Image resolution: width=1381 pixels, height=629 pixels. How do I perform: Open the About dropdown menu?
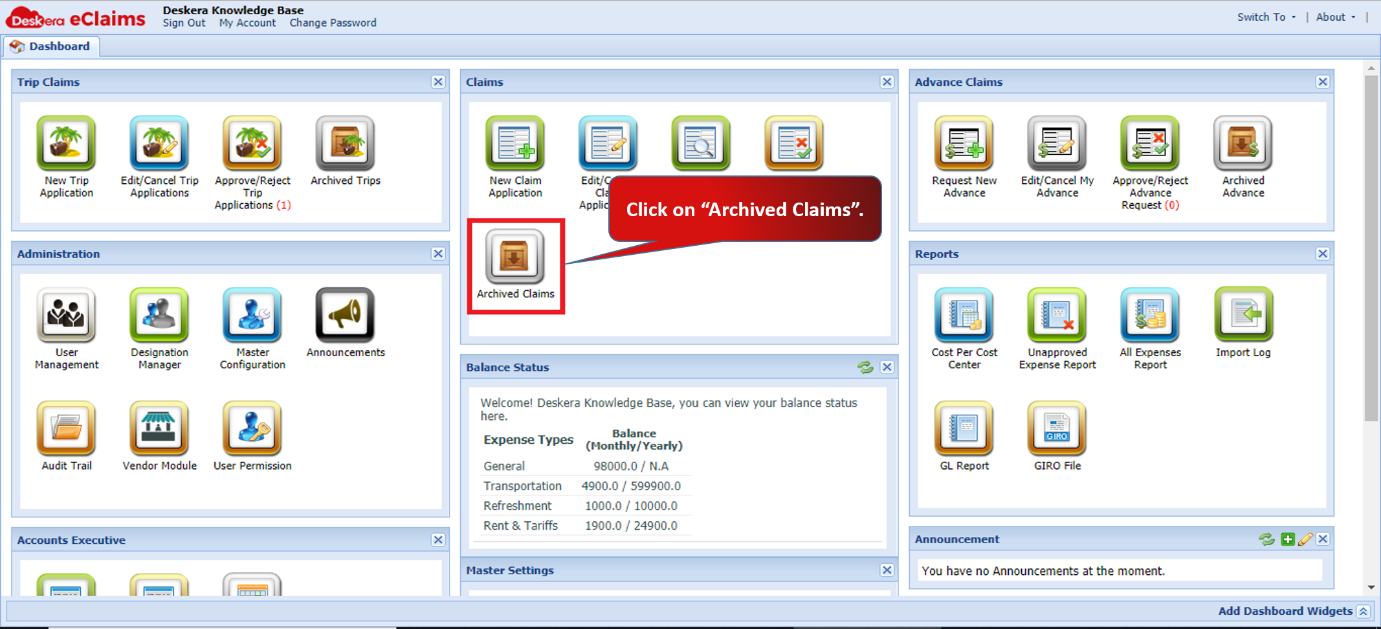(x=1336, y=17)
